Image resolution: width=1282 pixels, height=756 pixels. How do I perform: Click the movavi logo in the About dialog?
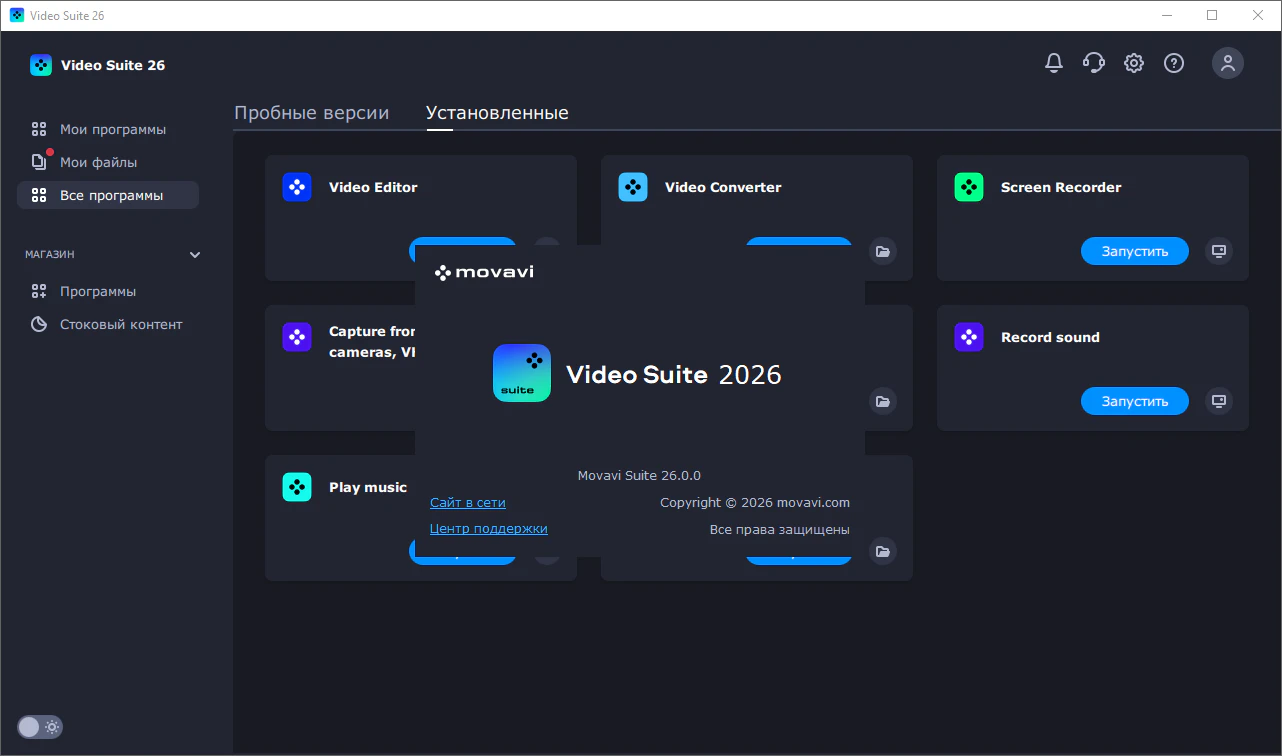(x=485, y=272)
